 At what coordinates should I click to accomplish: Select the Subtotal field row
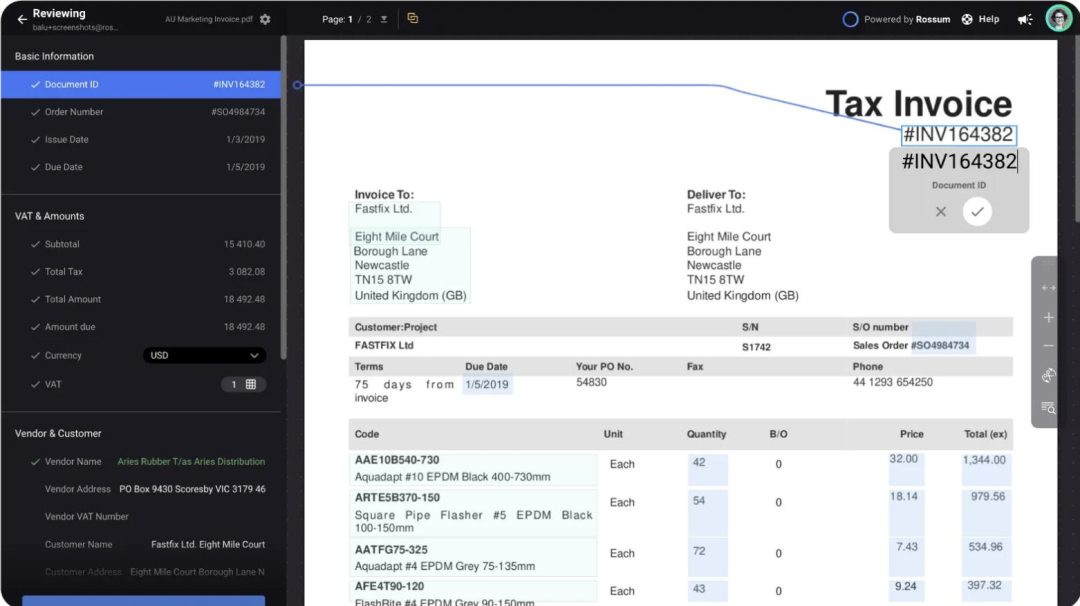tap(141, 244)
